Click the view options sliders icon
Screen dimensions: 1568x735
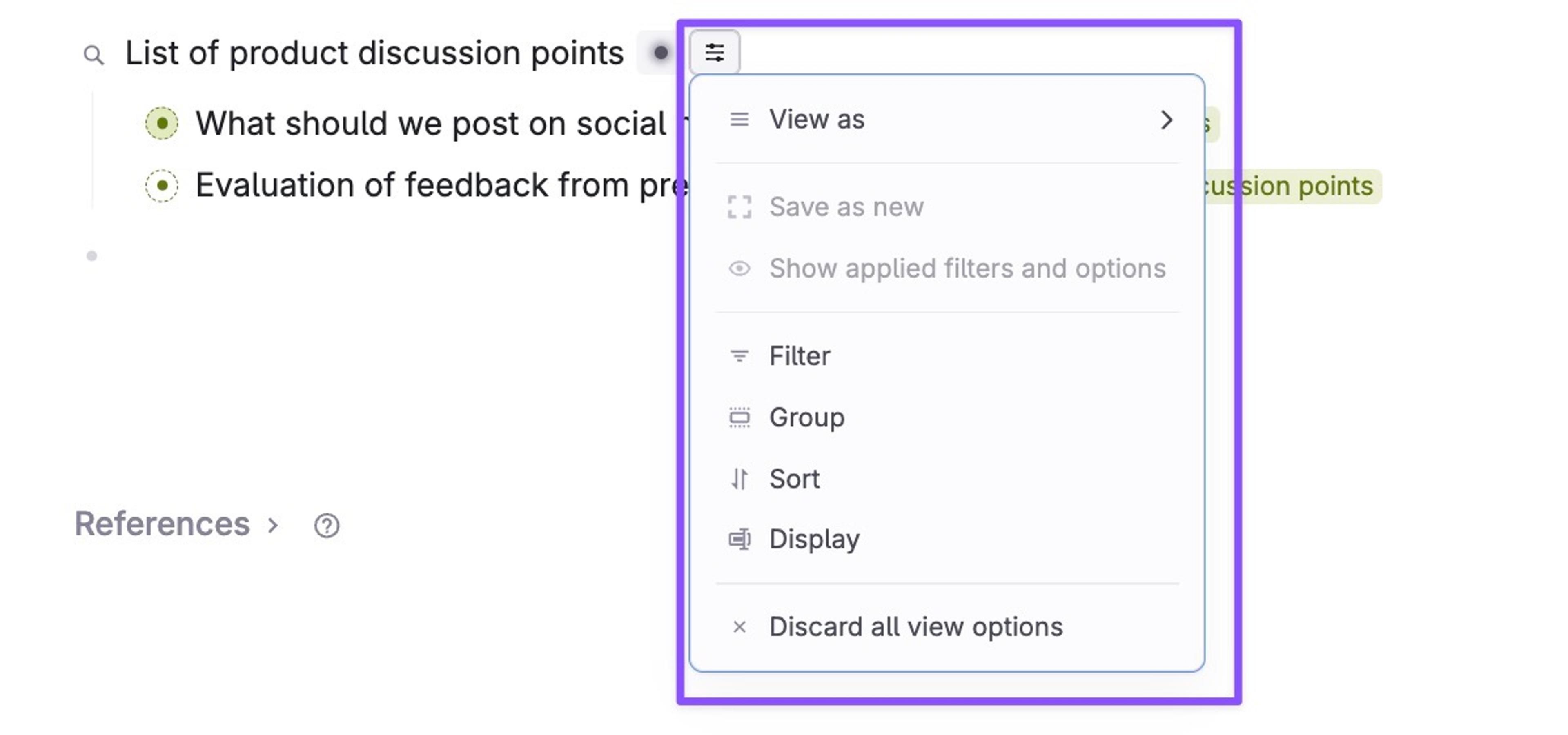715,53
